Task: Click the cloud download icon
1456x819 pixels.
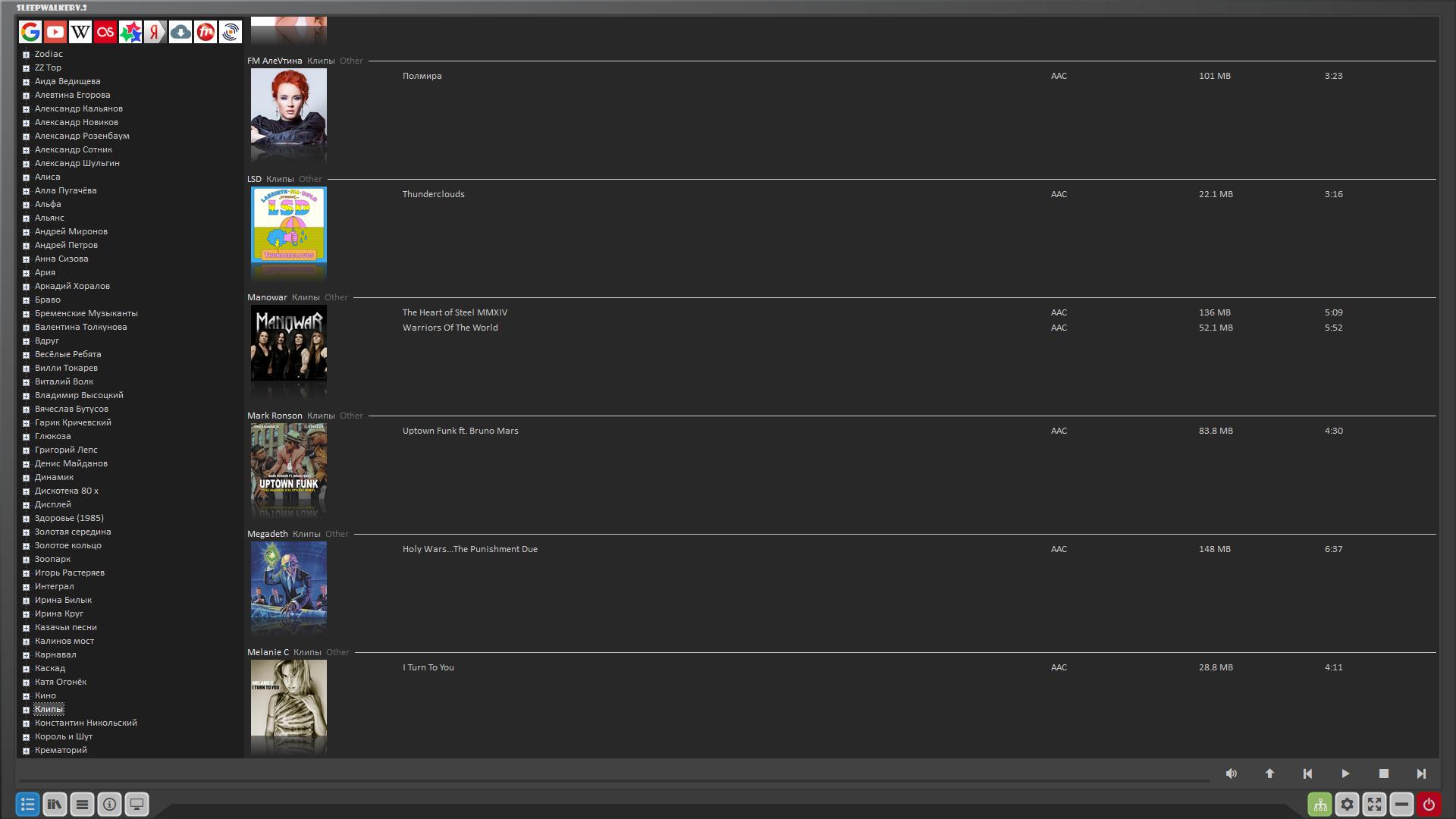Action: tap(180, 32)
